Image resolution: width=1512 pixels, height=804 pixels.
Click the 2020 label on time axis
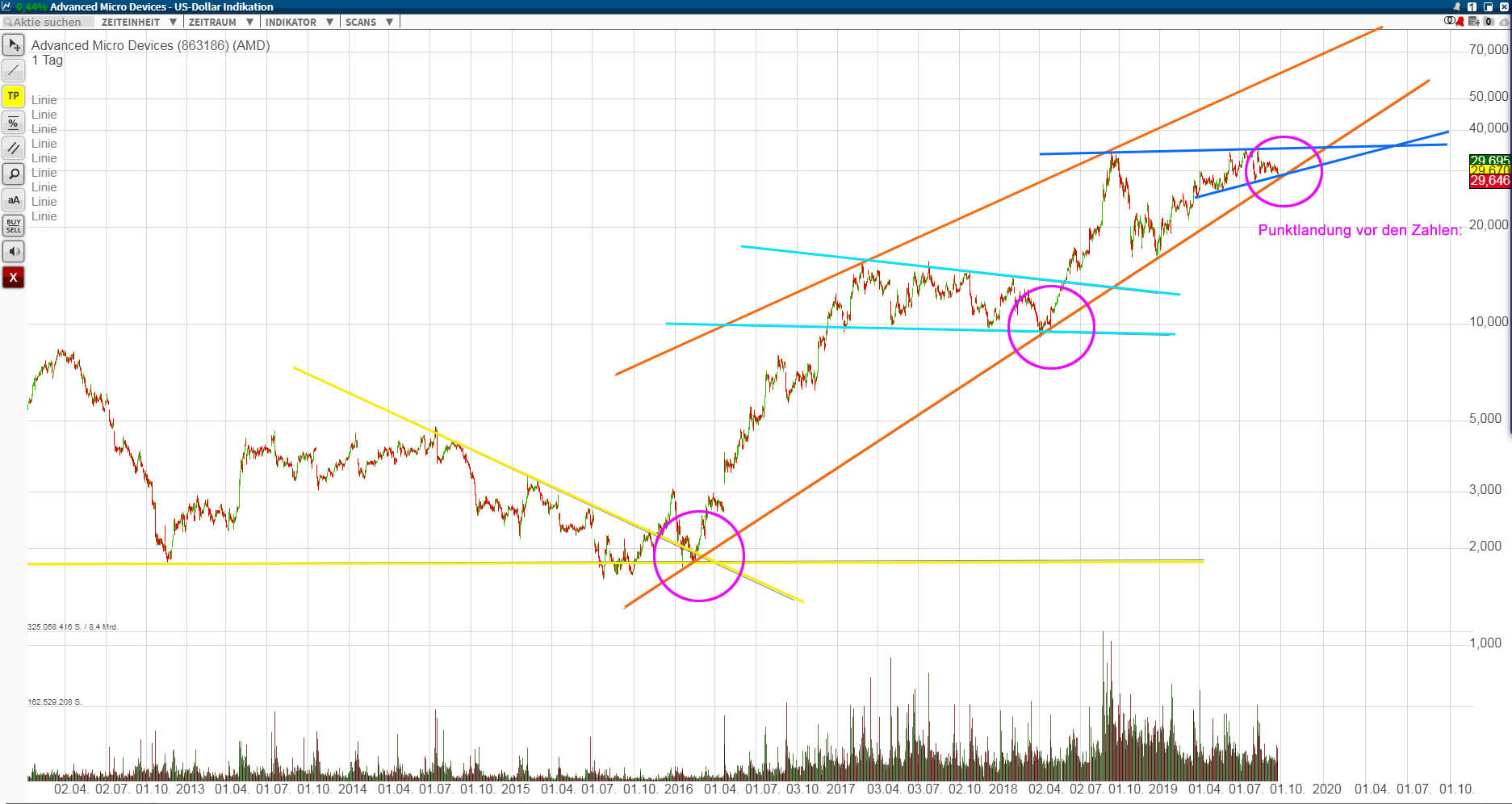click(1326, 789)
